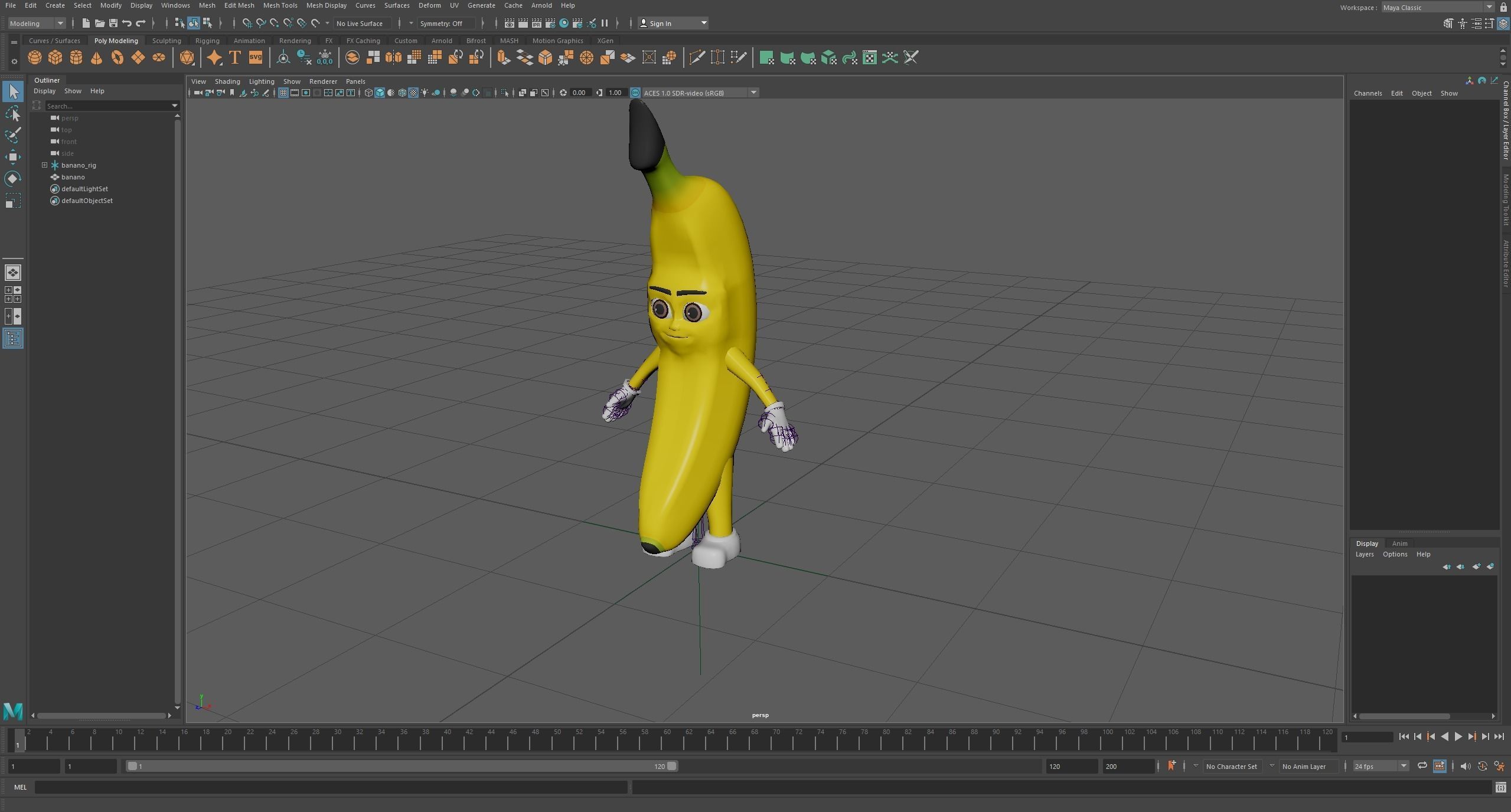
Task: Select the Paint Selection tool in the toolbox
Action: [13, 135]
